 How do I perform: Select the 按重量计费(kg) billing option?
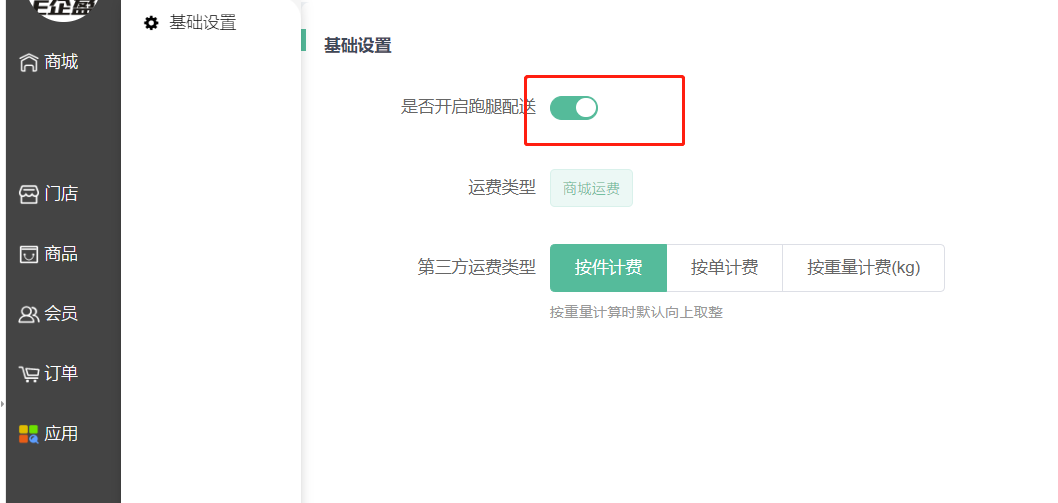tap(863, 268)
